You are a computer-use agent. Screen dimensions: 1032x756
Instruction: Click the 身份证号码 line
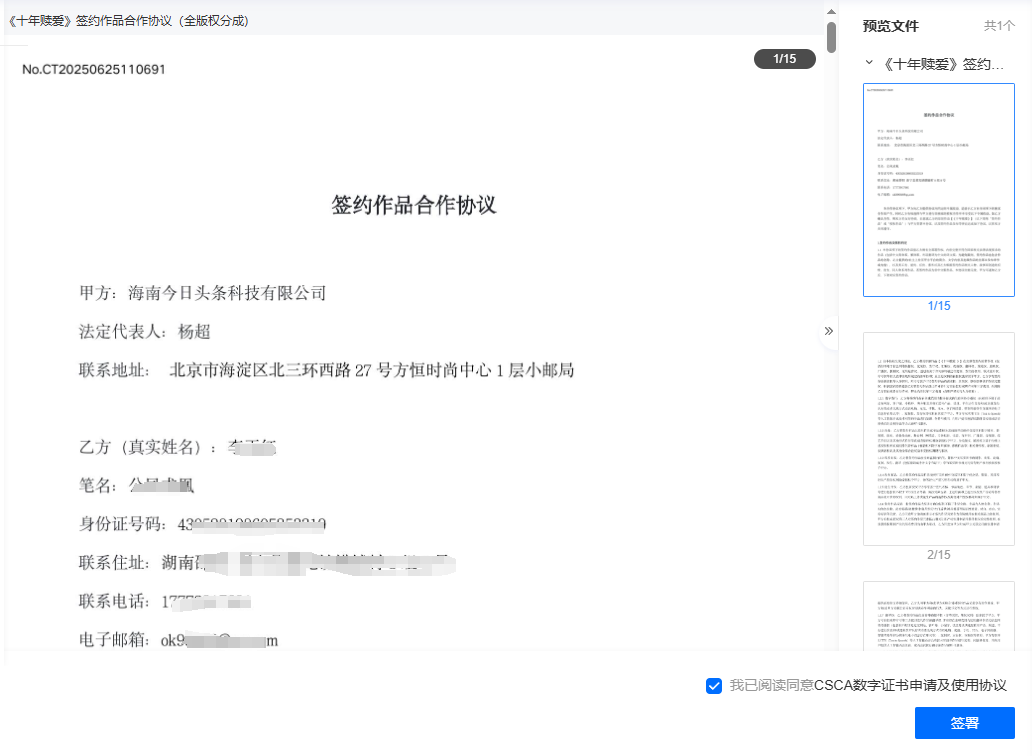click(203, 524)
